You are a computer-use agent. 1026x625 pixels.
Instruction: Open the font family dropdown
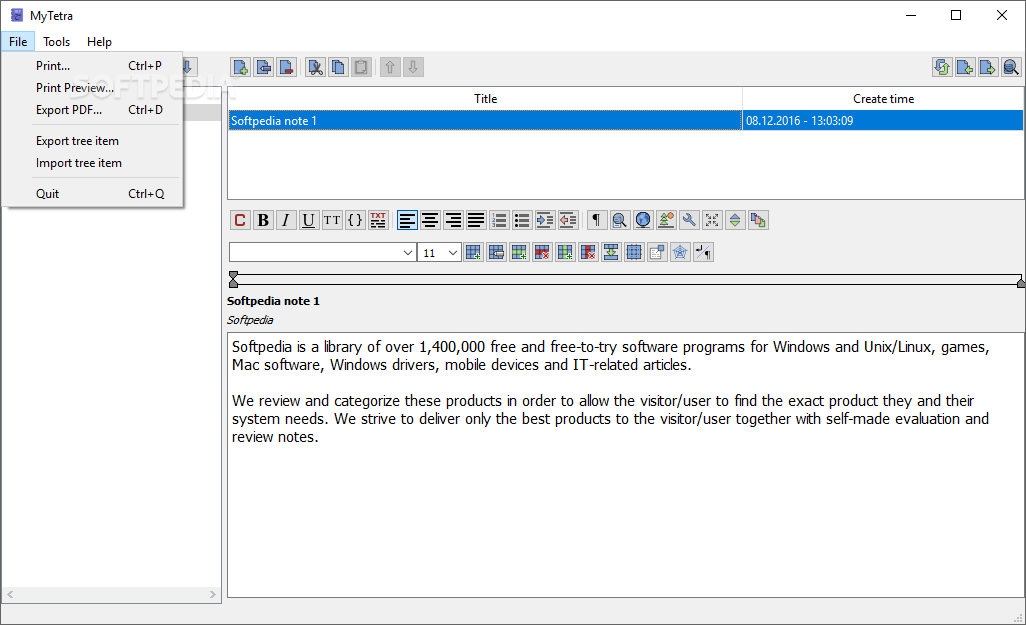tap(323, 253)
